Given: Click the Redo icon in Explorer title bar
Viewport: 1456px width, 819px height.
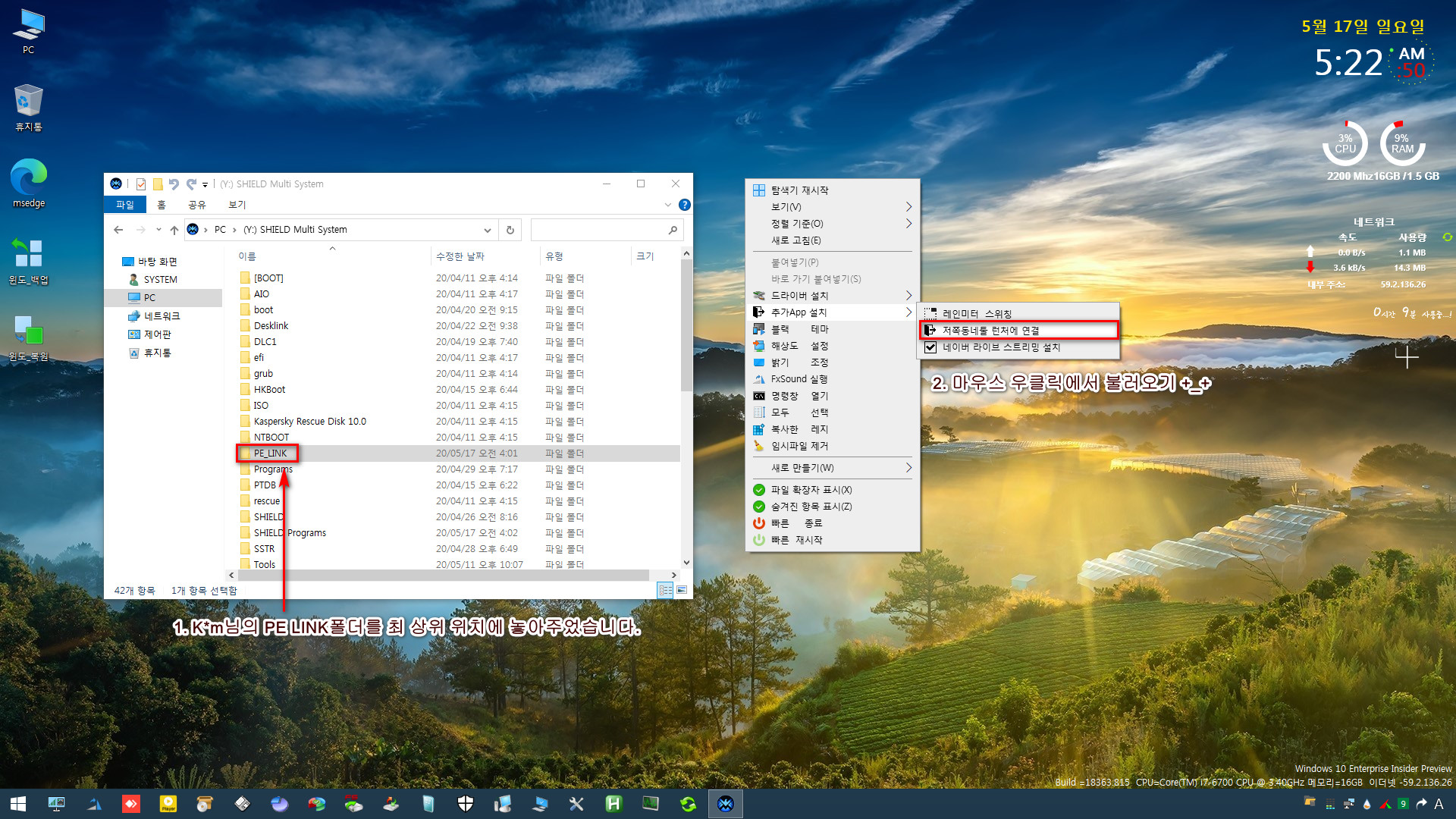Looking at the screenshot, I should pyautogui.click(x=191, y=184).
